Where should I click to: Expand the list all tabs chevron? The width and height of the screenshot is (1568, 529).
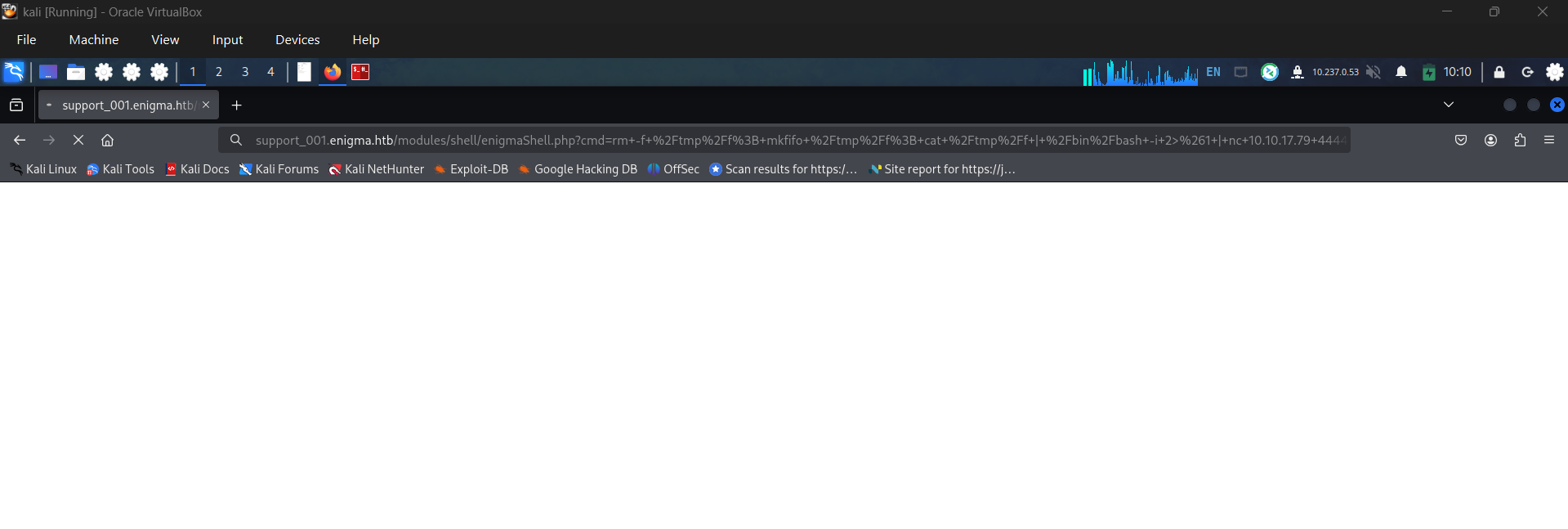coord(1449,105)
